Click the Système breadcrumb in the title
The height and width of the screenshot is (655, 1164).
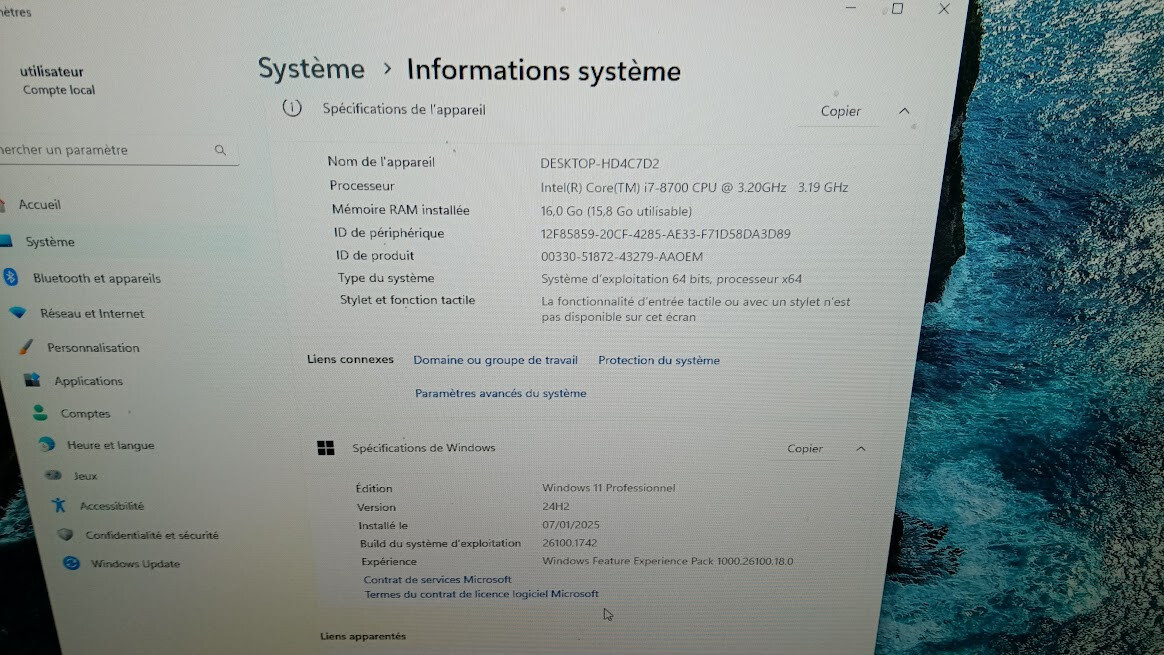[311, 69]
